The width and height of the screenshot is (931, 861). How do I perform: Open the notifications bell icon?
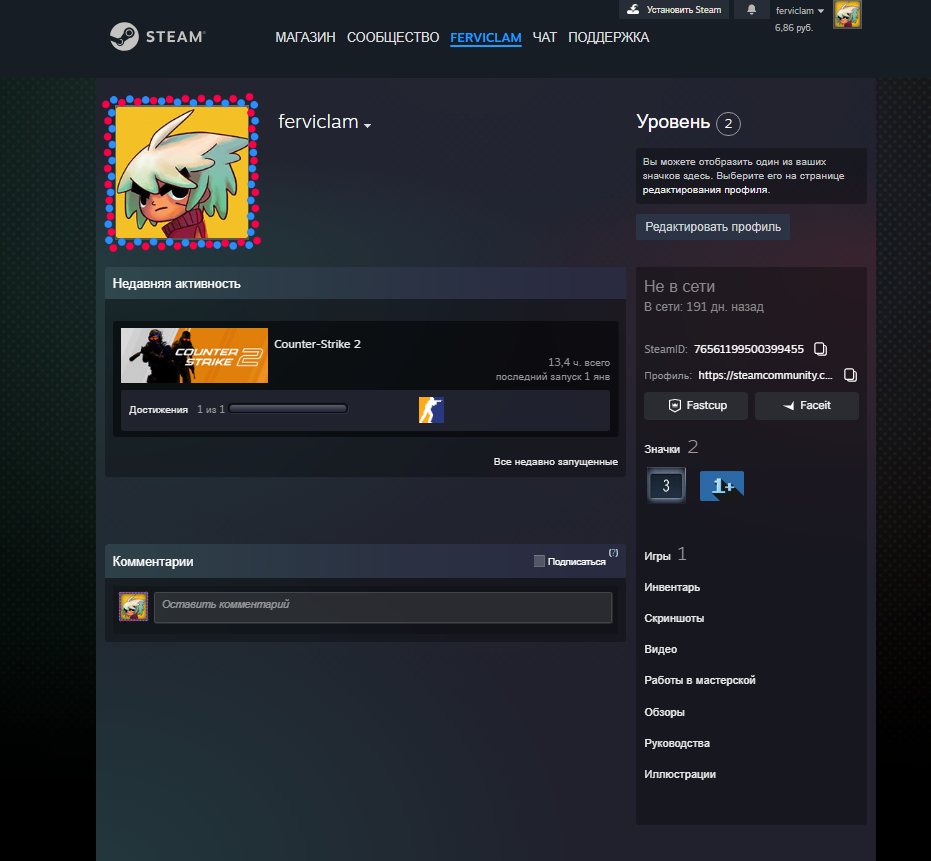coord(751,10)
